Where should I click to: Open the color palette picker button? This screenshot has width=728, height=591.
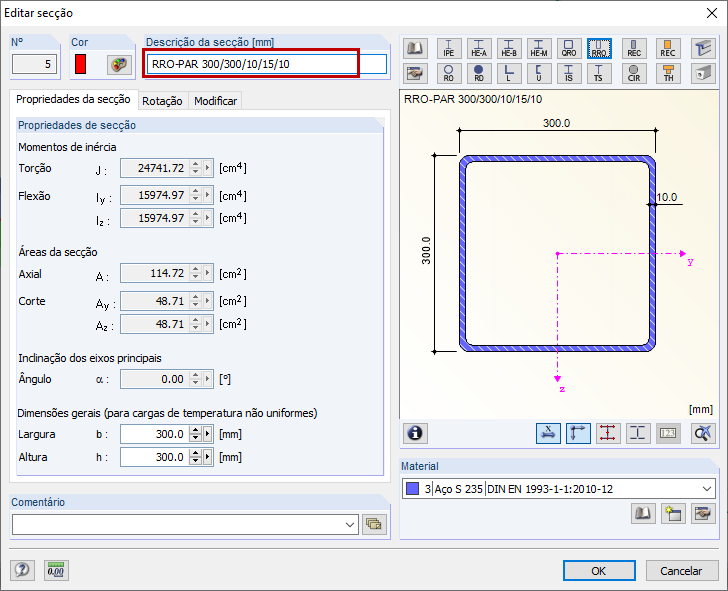click(x=119, y=64)
